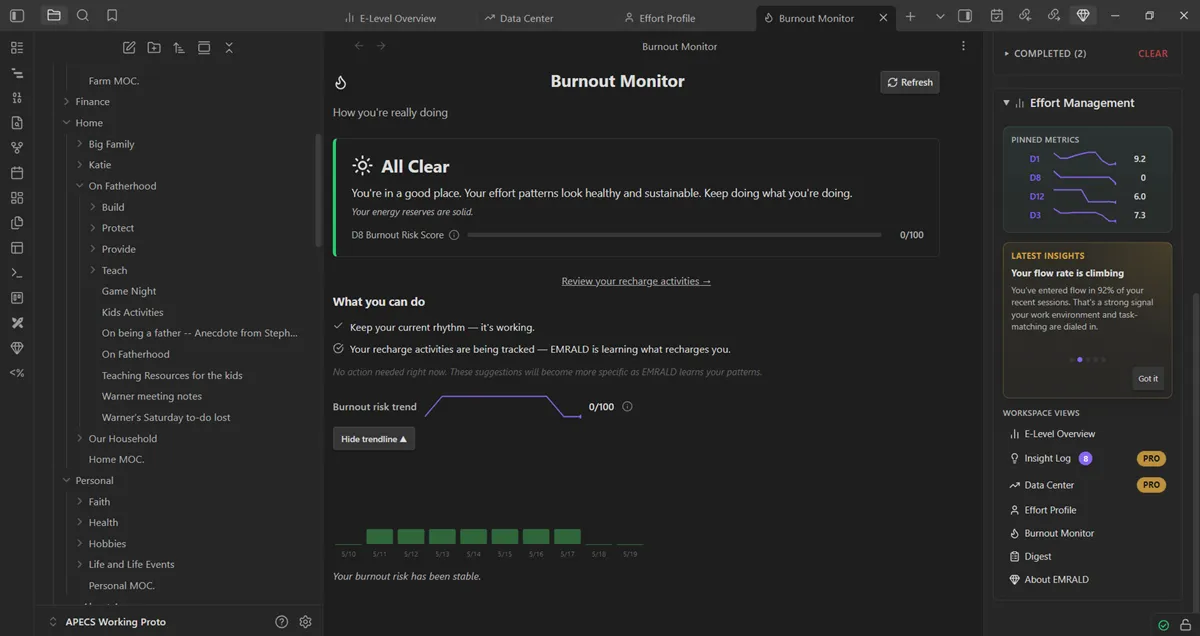Open the outgoing links icon in top bar

(1054, 16)
